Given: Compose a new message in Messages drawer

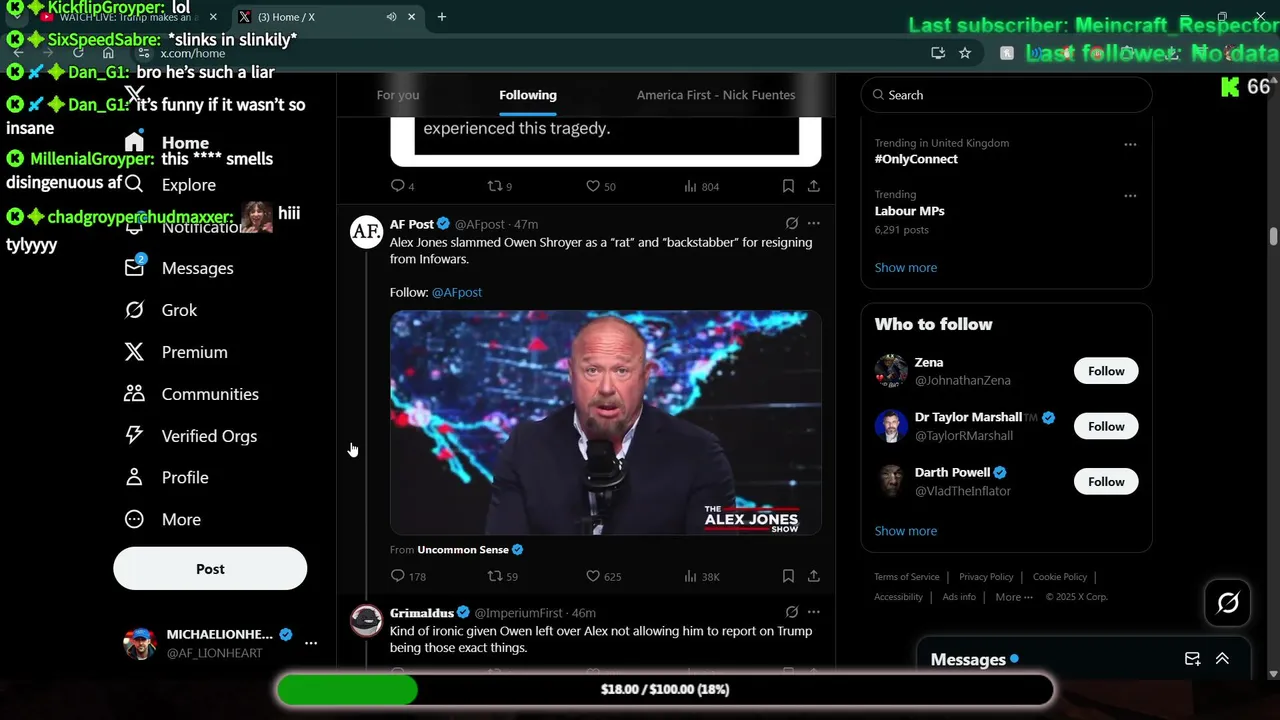Looking at the screenshot, I should coord(1192,659).
